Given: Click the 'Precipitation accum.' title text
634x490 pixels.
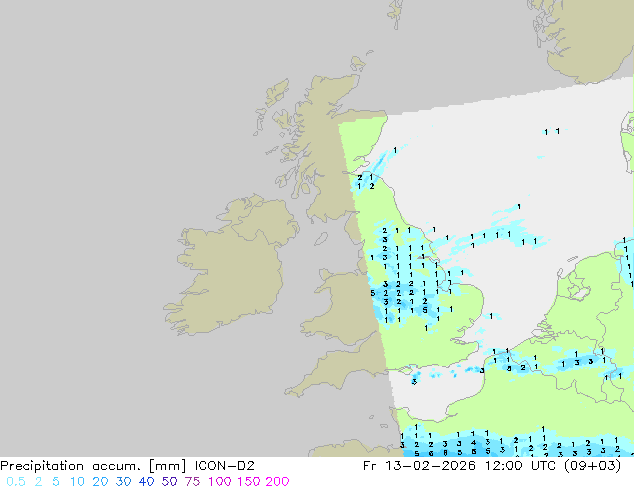Looking at the screenshot, I should coord(71,466).
